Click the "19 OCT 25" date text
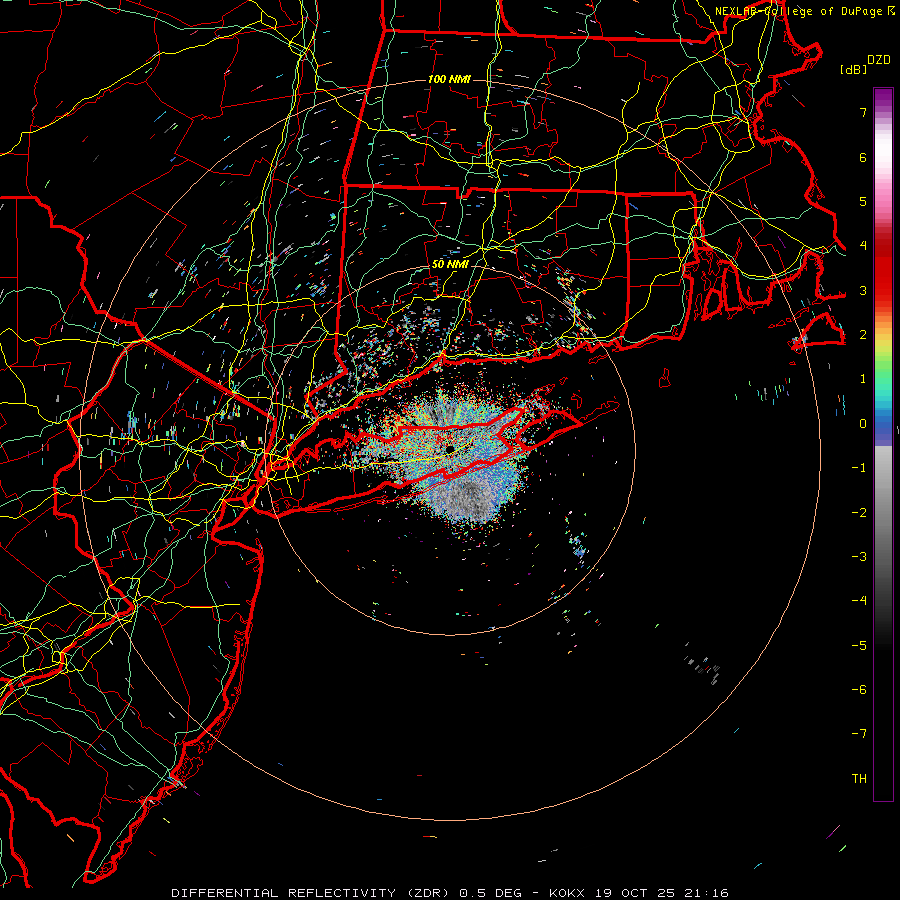This screenshot has height=900, width=900. coord(634,893)
